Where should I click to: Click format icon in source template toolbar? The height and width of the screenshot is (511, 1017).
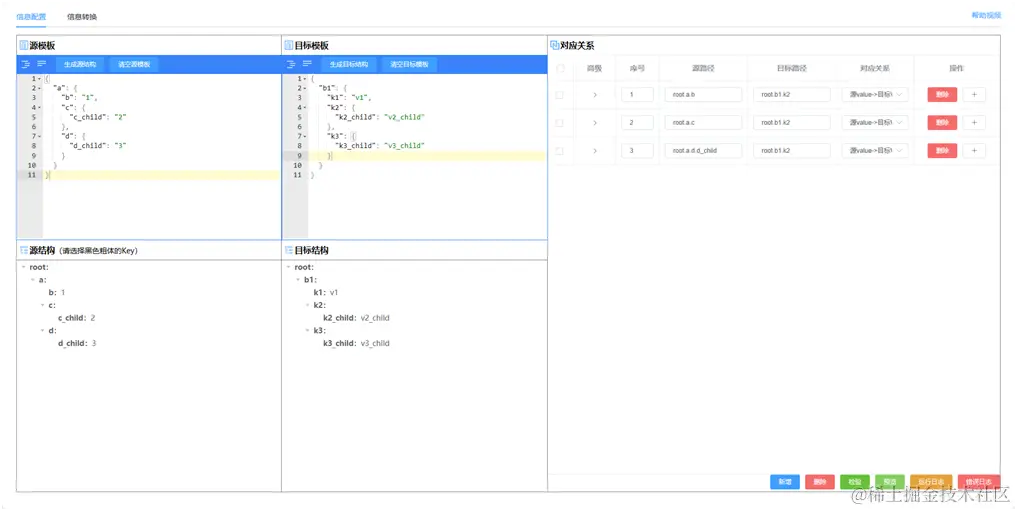click(x=26, y=64)
